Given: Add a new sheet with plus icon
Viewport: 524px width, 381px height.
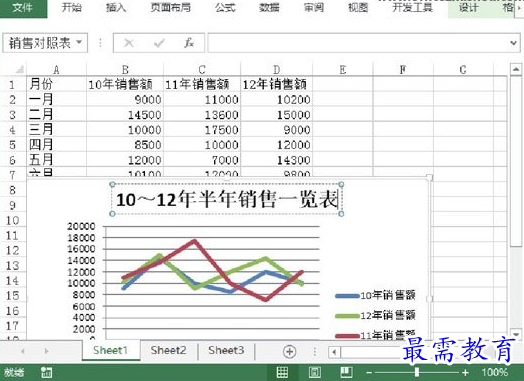Looking at the screenshot, I should [x=289, y=352].
